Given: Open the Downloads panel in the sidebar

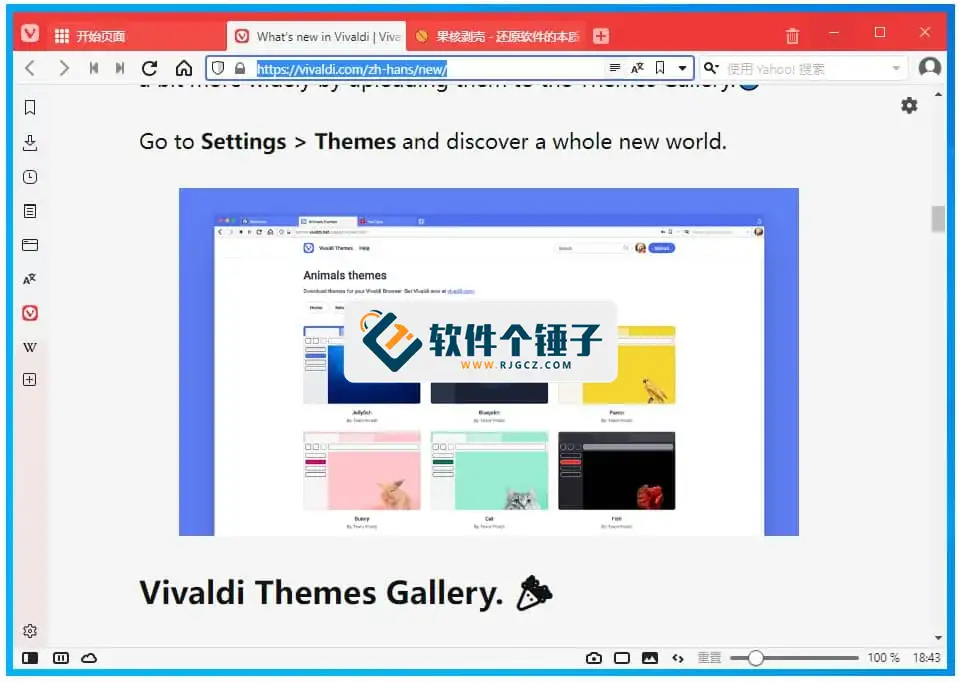Looking at the screenshot, I should (x=29, y=143).
